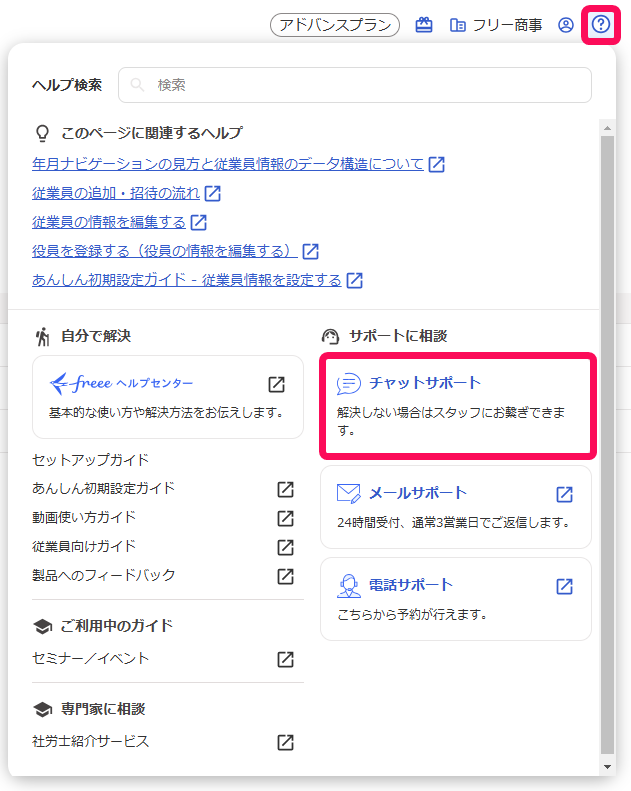This screenshot has width=631, height=791.
Task: Click the envelope icon in メールサポート
Action: click(349, 493)
